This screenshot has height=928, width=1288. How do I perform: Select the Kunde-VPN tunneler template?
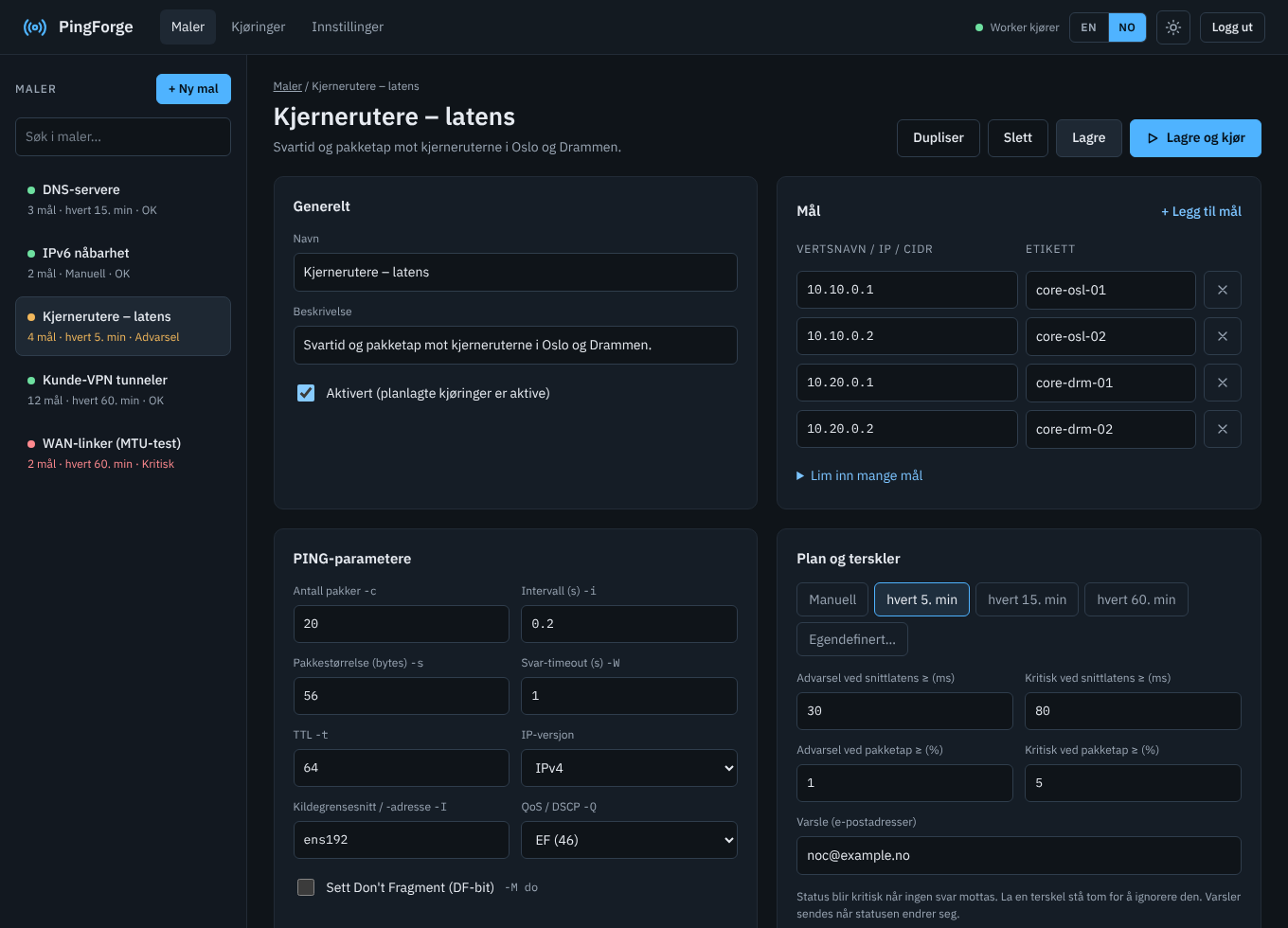123,389
